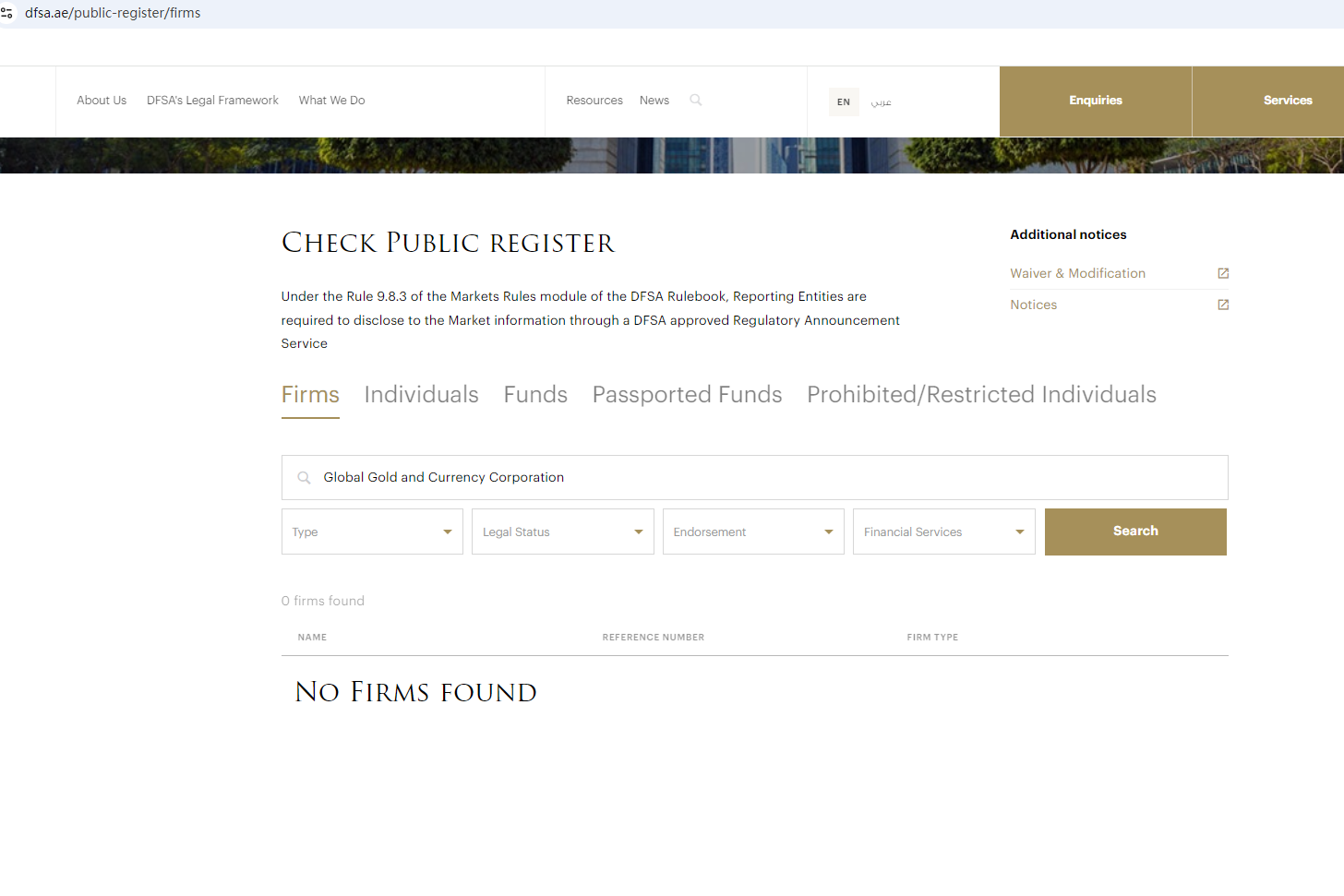Click the 'Check Public Register' heading

(x=448, y=243)
